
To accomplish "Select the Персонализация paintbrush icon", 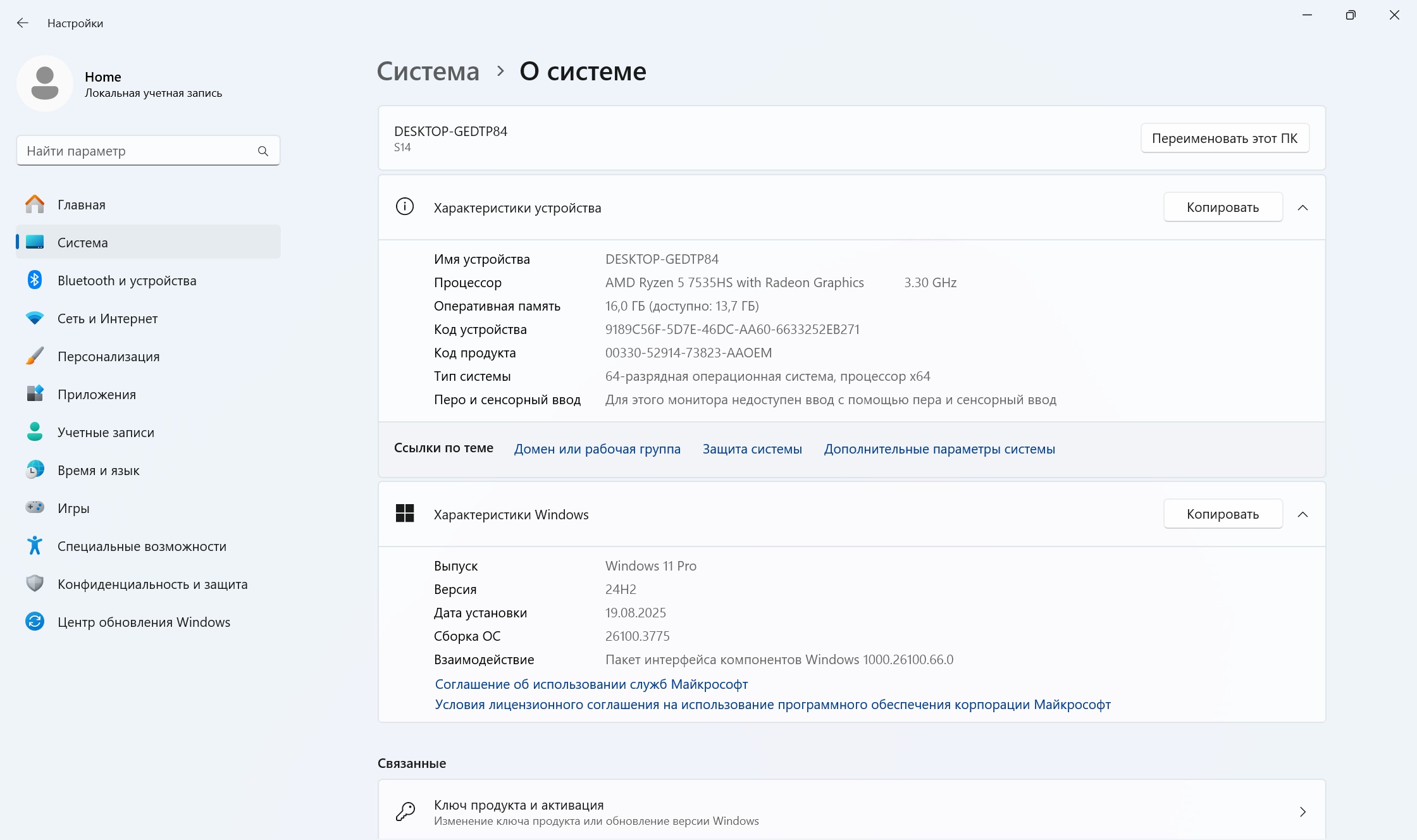I will [35, 356].
